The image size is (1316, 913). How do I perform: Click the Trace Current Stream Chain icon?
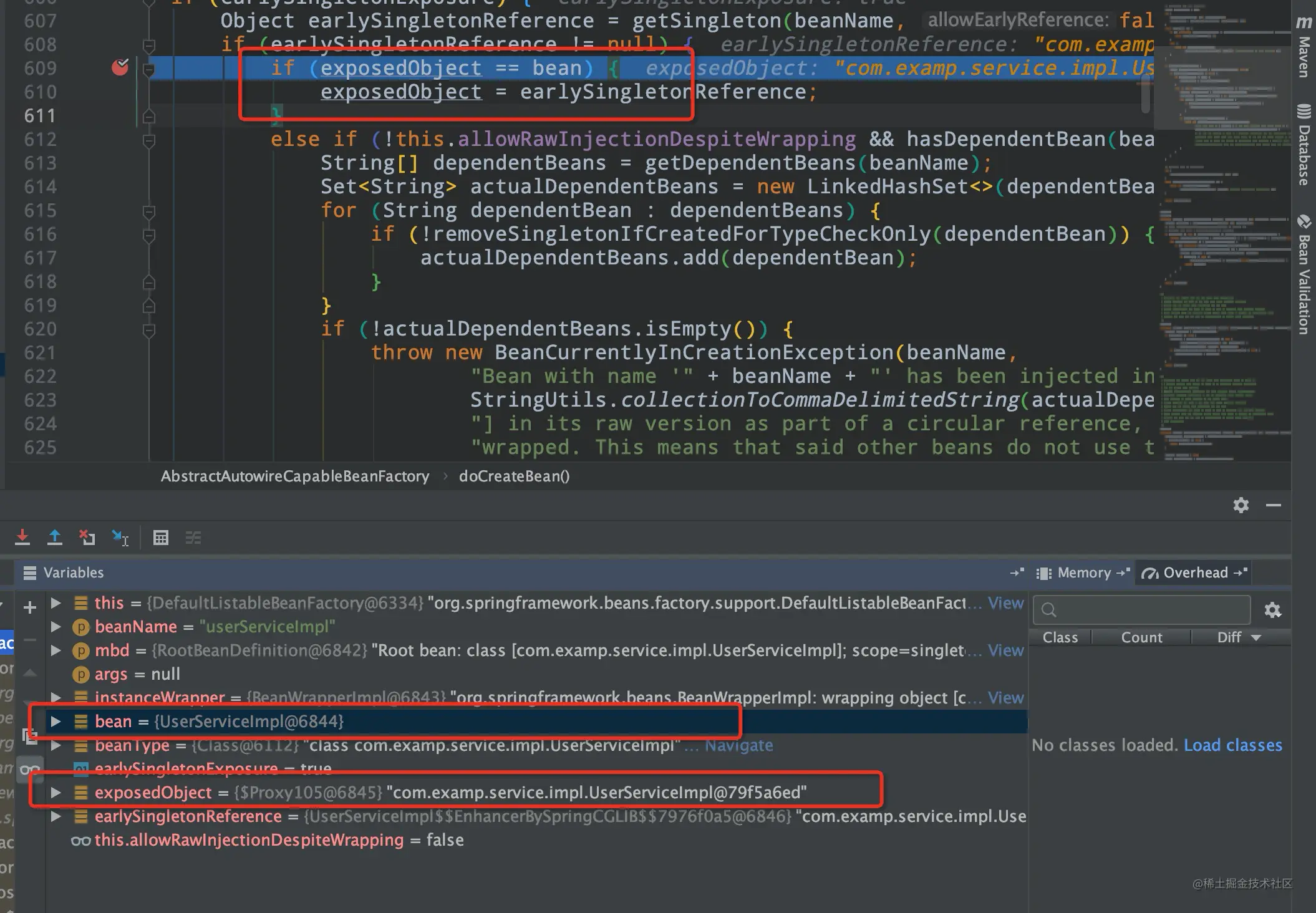[x=193, y=537]
